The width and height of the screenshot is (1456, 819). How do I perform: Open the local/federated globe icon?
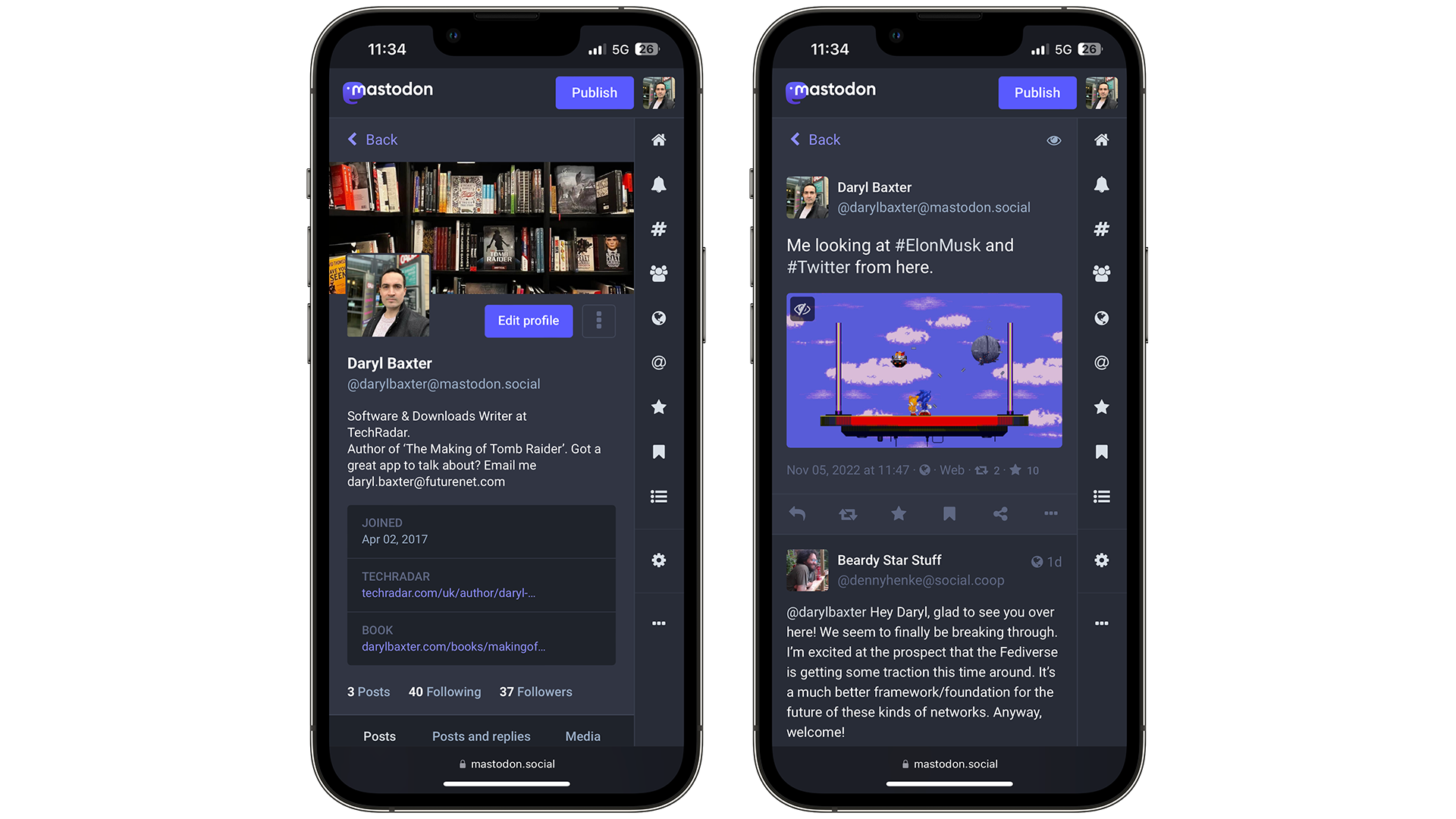click(x=659, y=318)
